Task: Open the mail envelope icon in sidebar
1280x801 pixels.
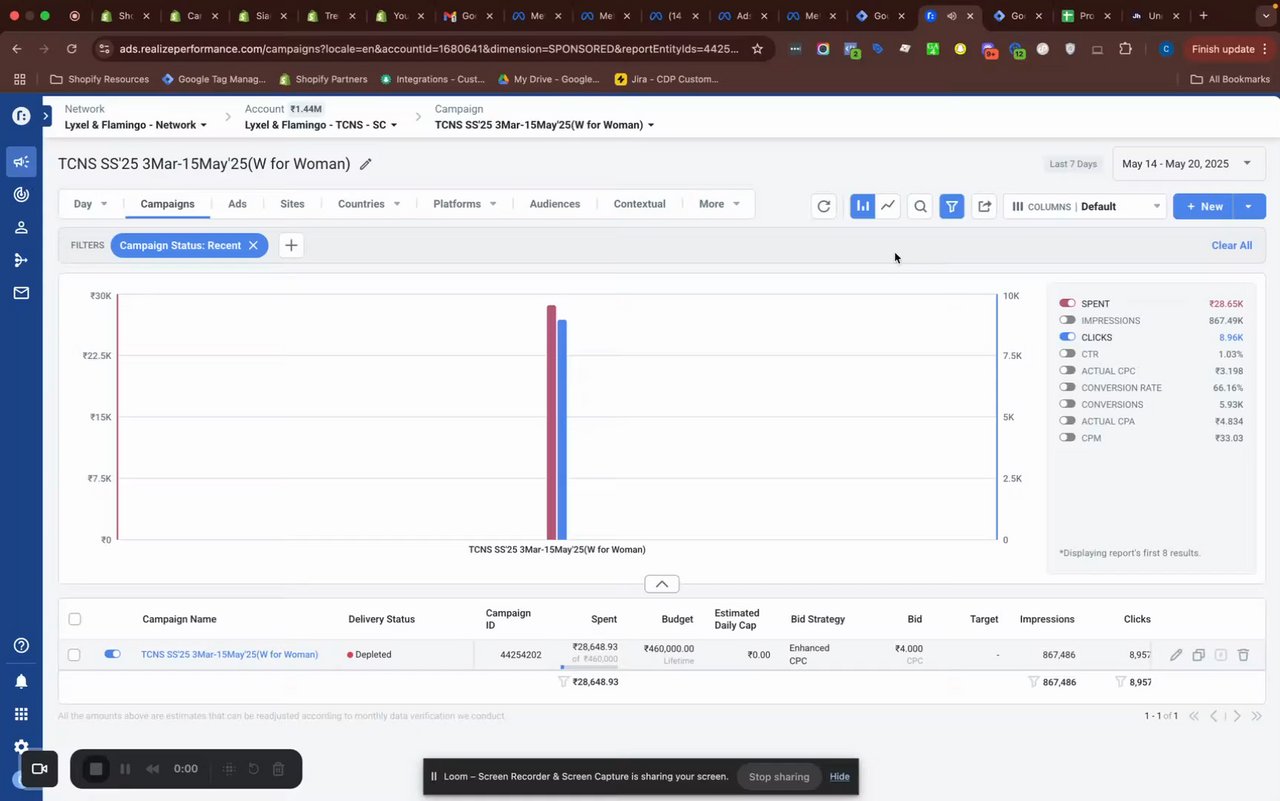Action: (x=21, y=293)
